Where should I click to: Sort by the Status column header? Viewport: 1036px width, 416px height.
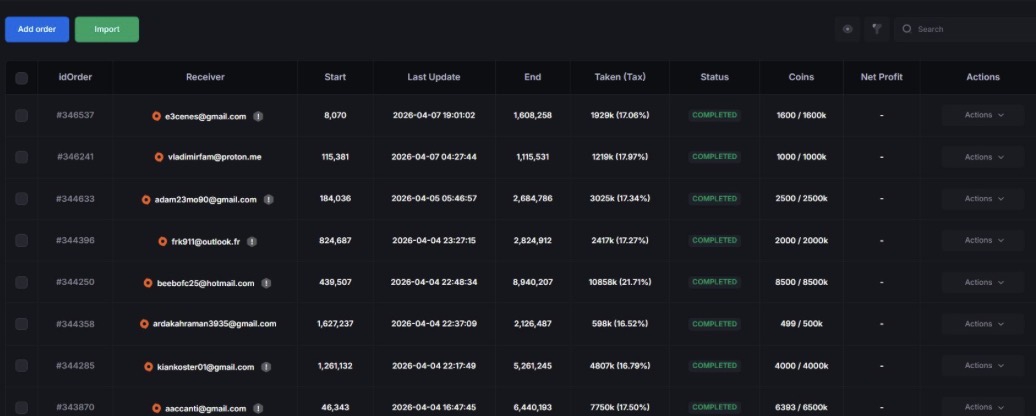pyautogui.click(x=714, y=77)
